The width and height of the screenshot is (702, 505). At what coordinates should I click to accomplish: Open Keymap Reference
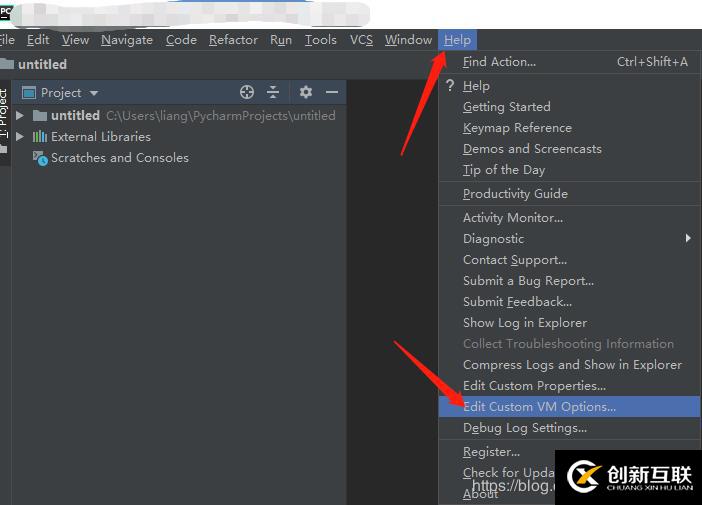point(569,128)
